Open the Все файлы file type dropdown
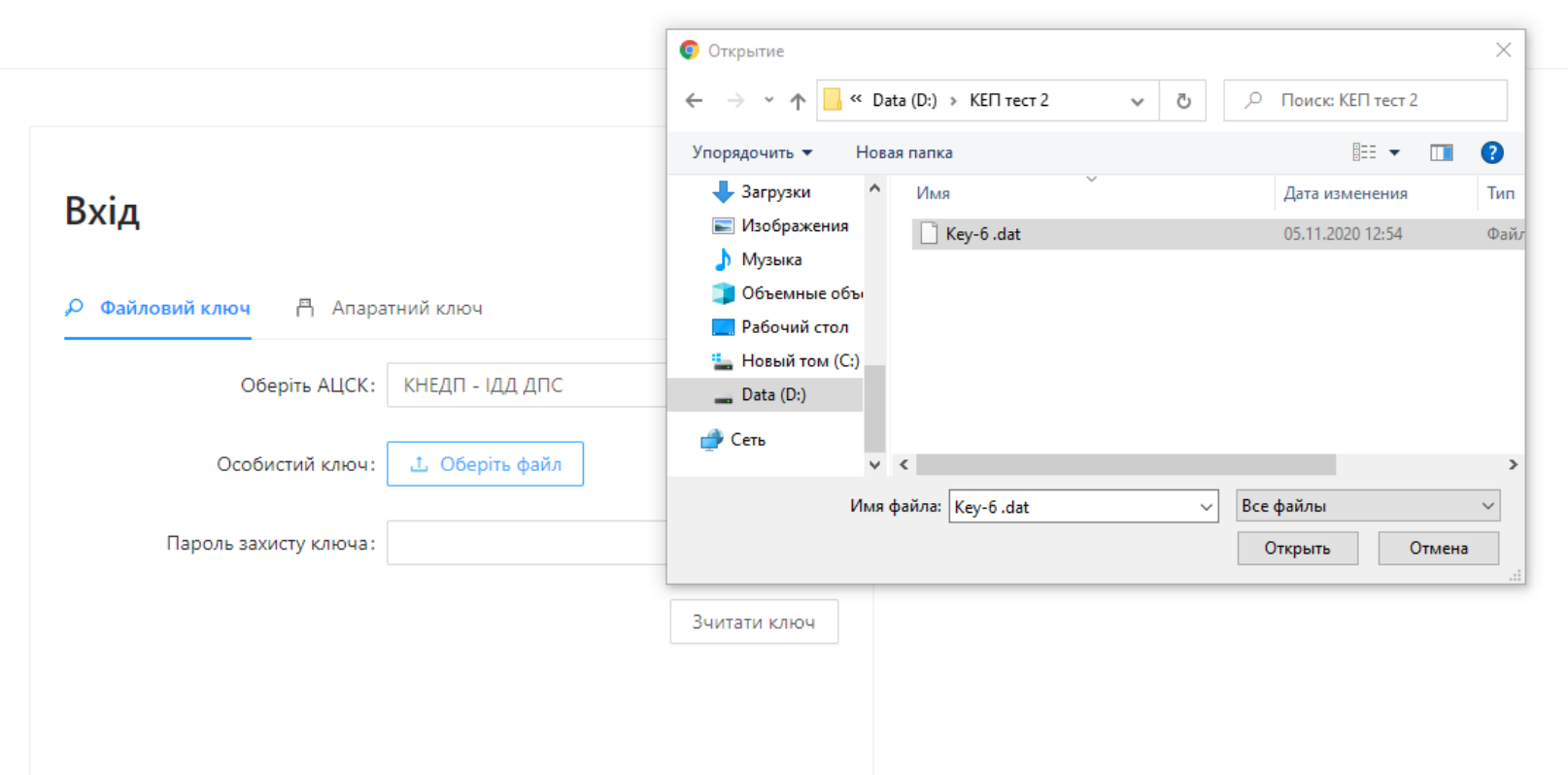 [1367, 506]
